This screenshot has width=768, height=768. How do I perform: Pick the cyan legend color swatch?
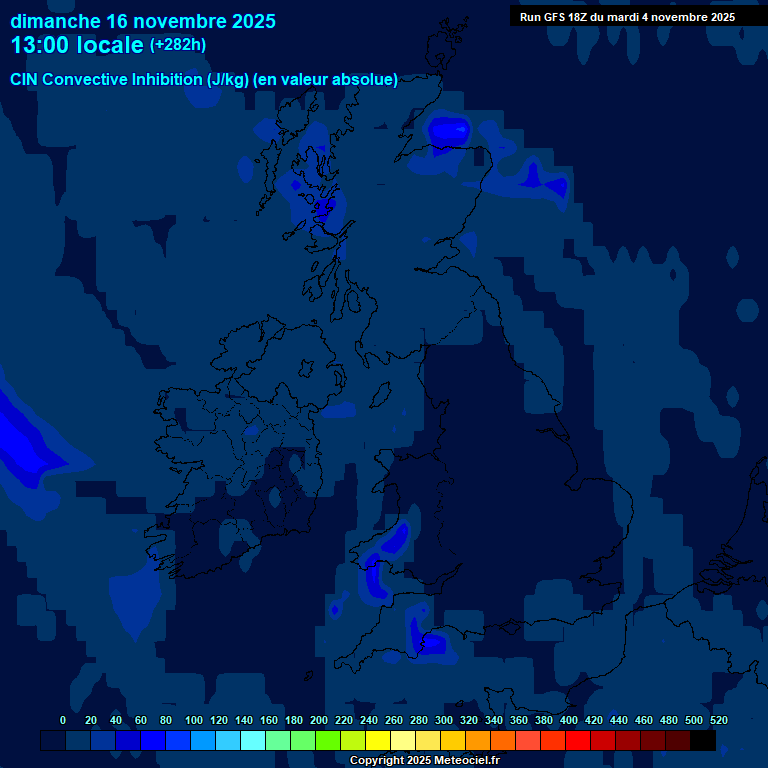pyautogui.click(x=253, y=740)
